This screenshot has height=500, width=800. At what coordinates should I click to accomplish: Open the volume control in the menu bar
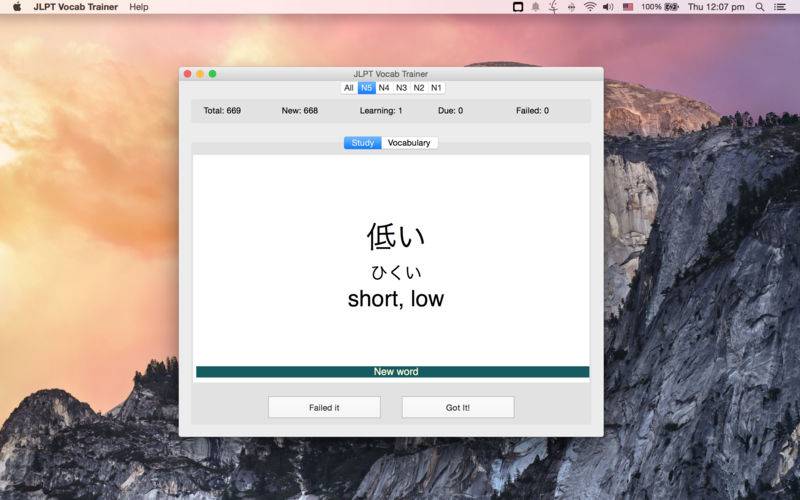click(608, 7)
